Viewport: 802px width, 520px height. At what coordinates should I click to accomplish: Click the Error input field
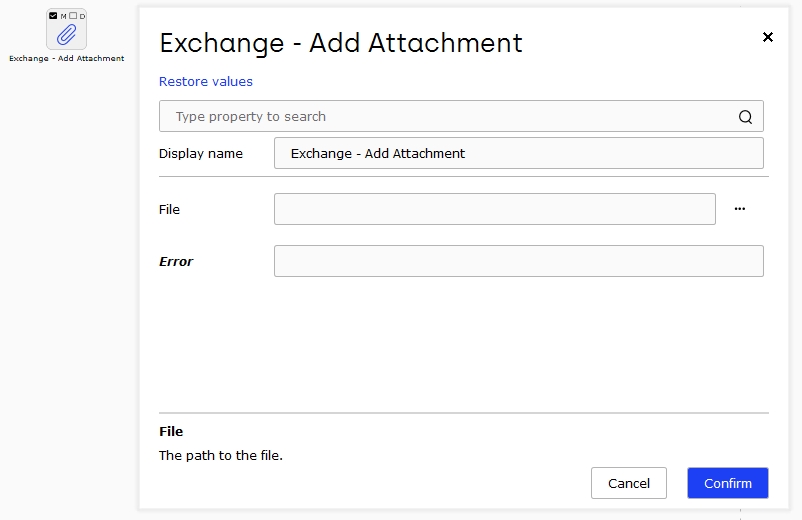click(519, 261)
